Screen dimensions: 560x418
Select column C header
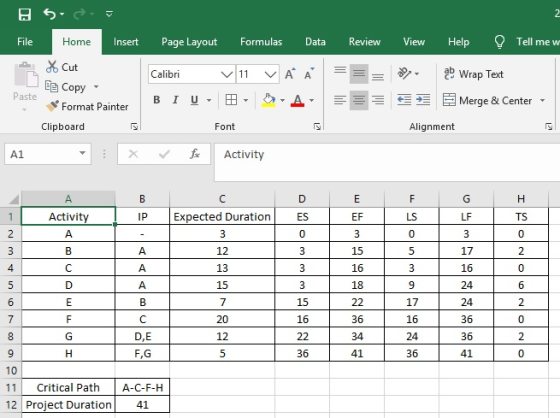click(x=222, y=199)
